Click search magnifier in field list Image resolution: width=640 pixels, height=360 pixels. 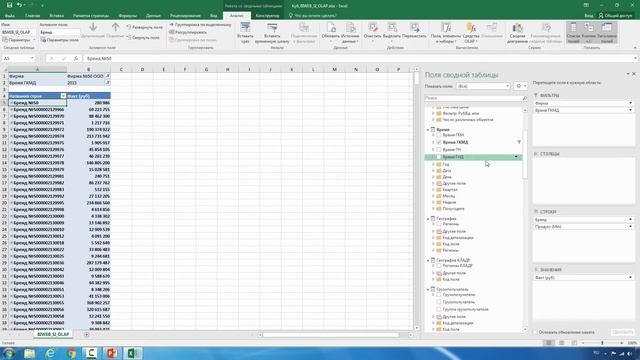pyautogui.click(x=524, y=98)
